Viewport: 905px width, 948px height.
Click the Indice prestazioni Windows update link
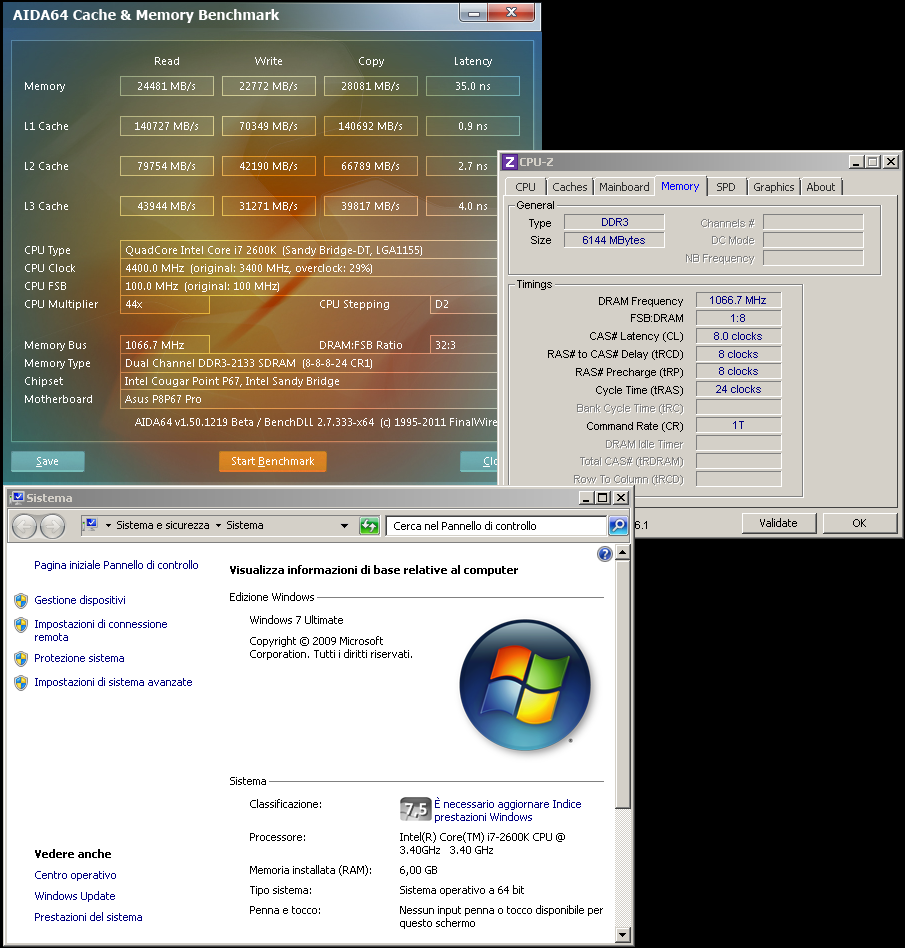507,811
